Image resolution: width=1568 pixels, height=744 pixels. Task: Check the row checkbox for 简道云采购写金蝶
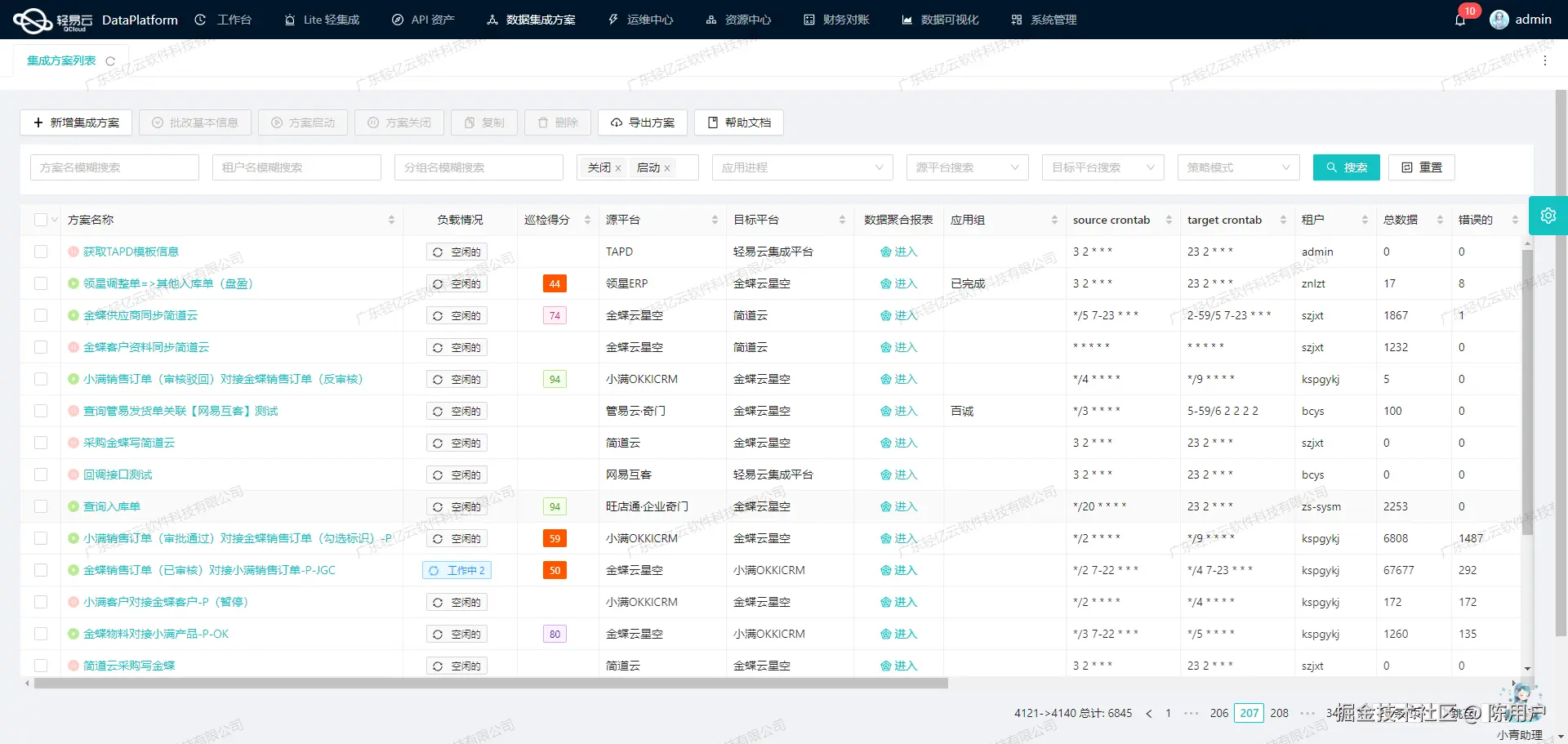tap(41, 665)
